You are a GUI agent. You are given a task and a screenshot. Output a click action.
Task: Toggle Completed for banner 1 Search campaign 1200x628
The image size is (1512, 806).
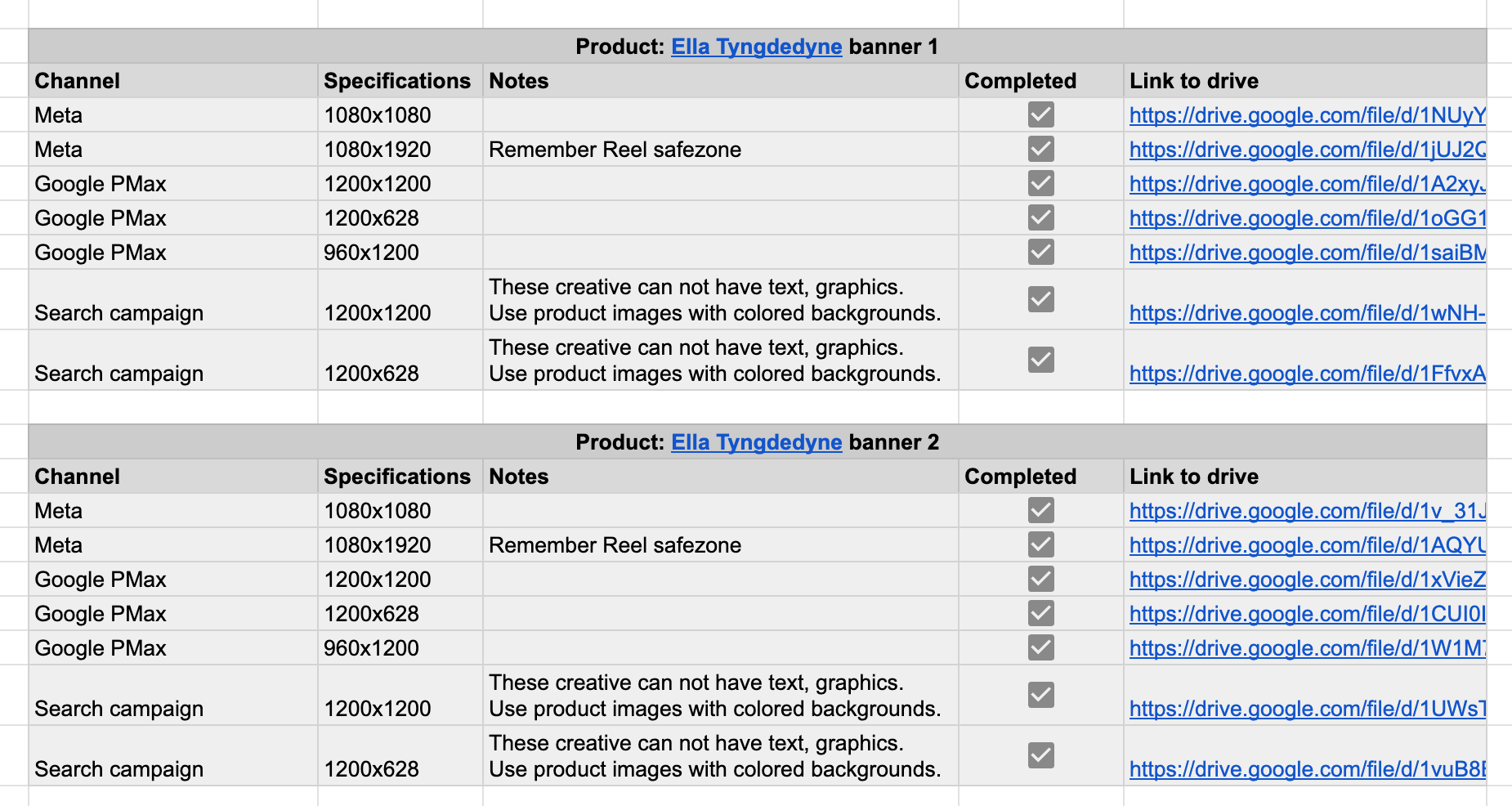[x=1040, y=360]
